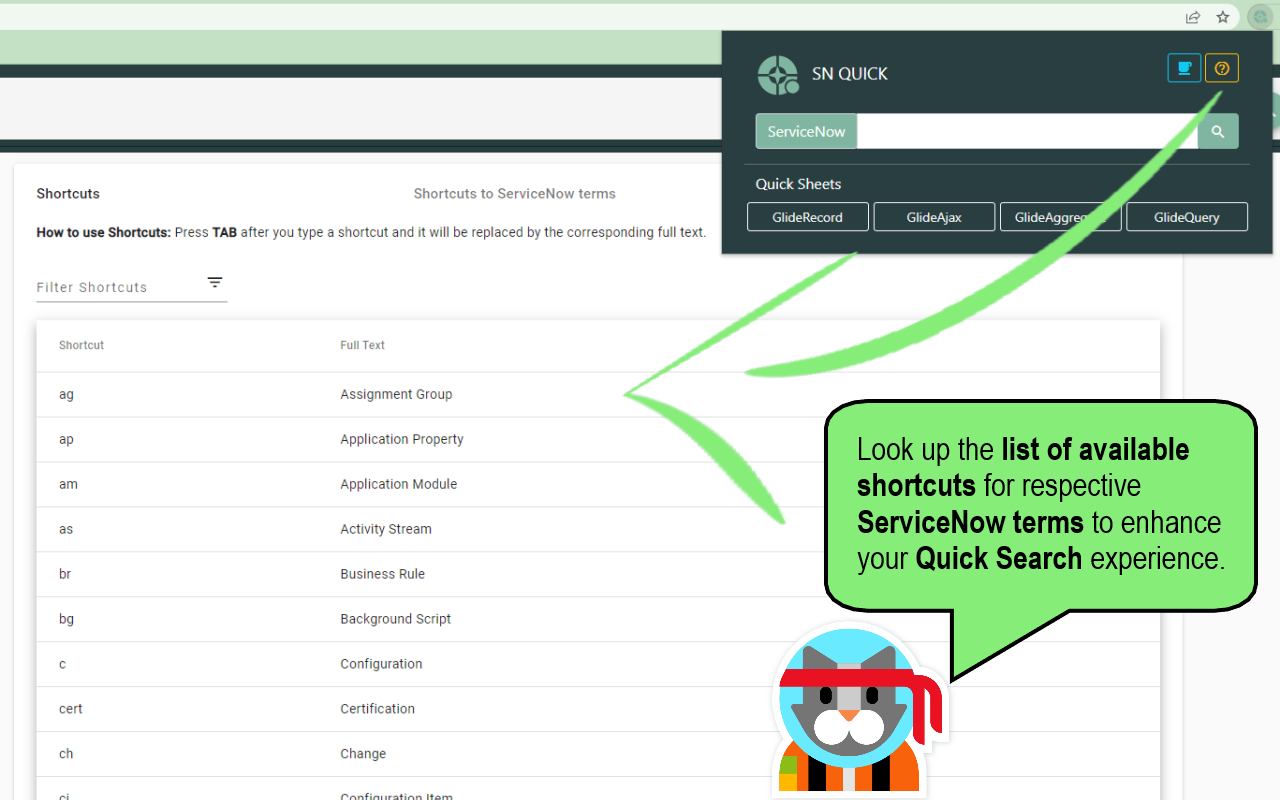Click the browser profile avatar icon

[x=1259, y=17]
